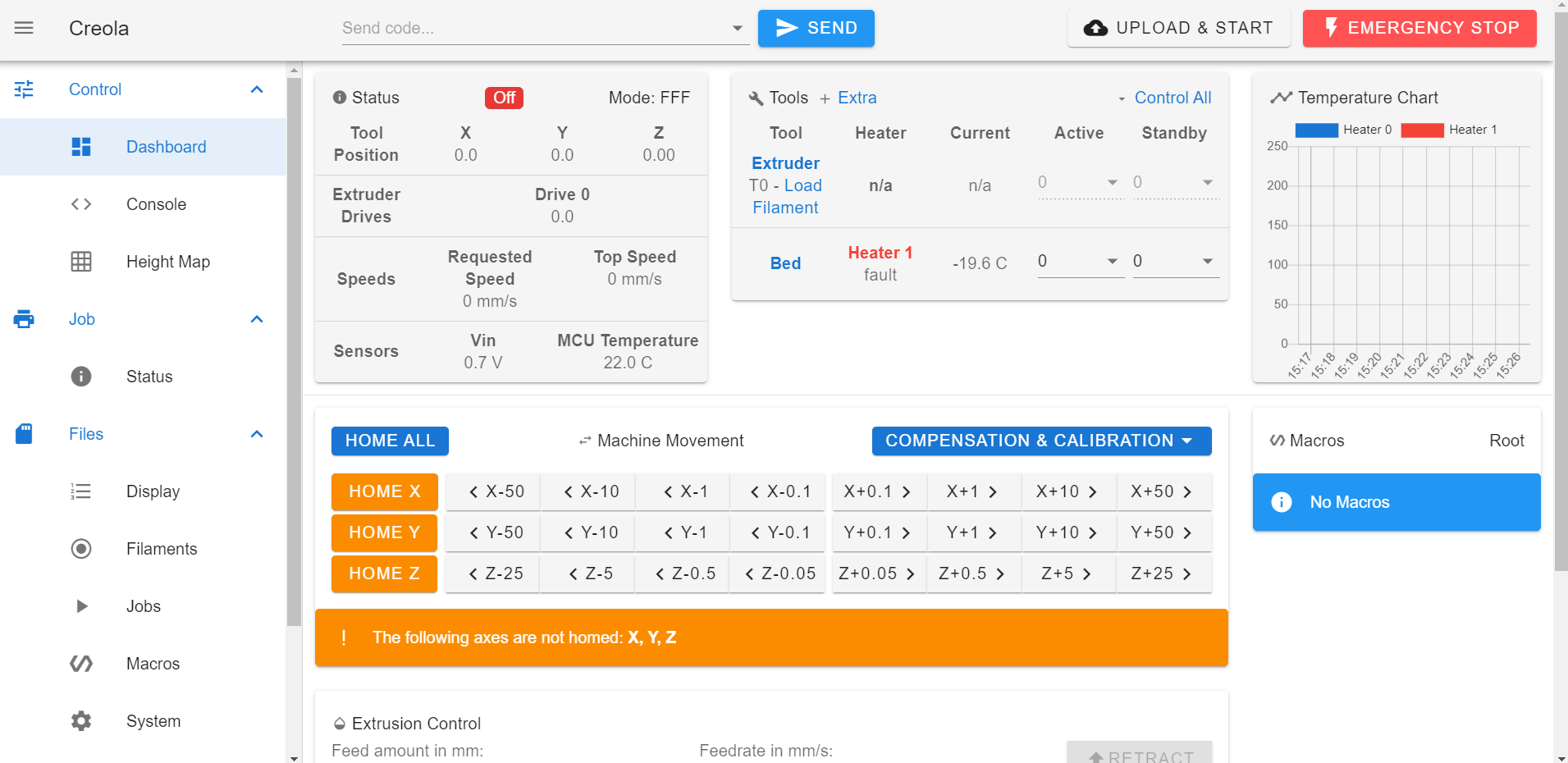Viewport: 1568px width, 763px height.
Task: Click the sidebar vertical scrollbar
Action: click(294, 353)
